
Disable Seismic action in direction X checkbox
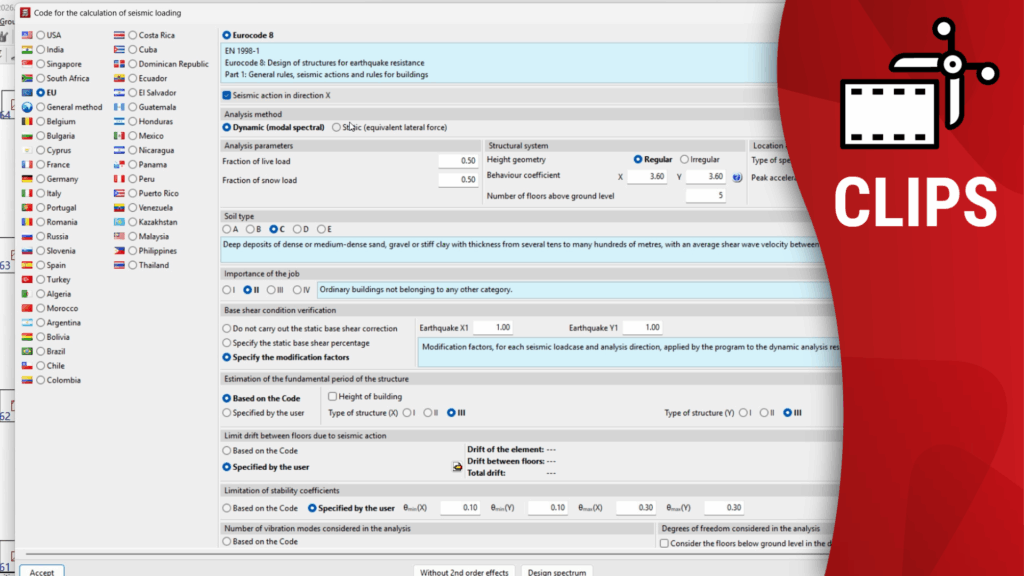pos(227,95)
